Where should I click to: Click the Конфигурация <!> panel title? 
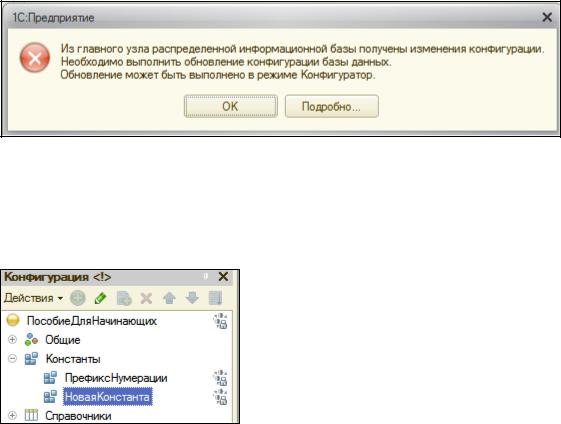(x=58, y=277)
